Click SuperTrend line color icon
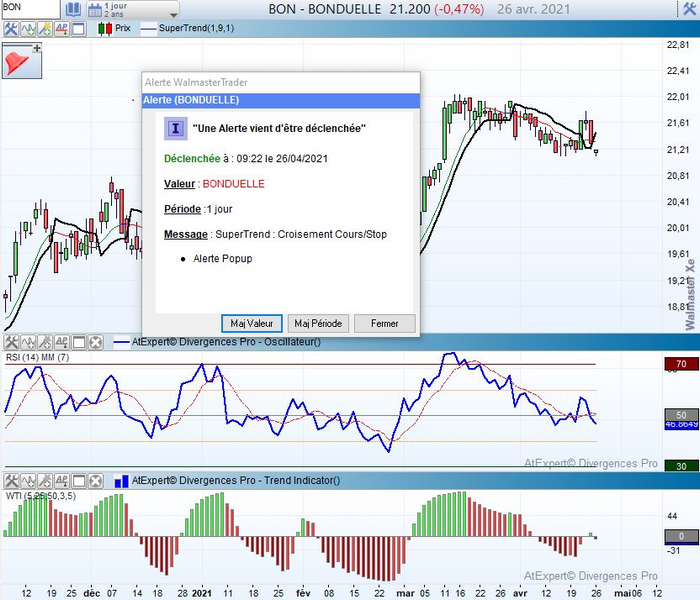Screen dimensions: 700x600 coord(148,29)
